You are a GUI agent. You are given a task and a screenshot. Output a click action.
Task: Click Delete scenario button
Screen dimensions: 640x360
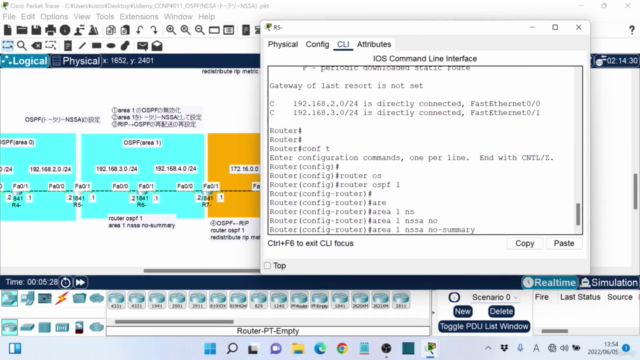(x=501, y=311)
